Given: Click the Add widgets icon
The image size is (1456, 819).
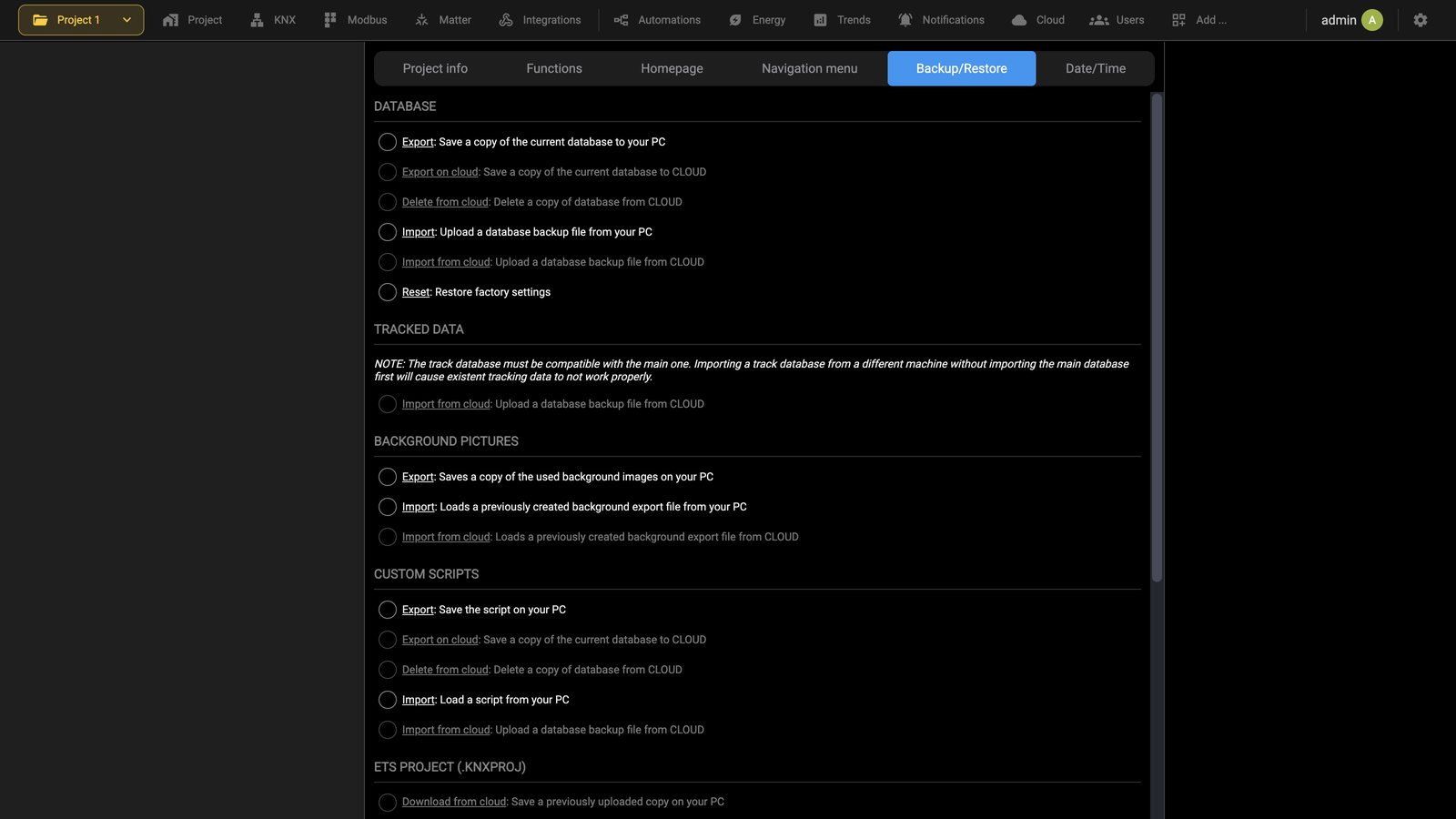Looking at the screenshot, I should point(1178,20).
